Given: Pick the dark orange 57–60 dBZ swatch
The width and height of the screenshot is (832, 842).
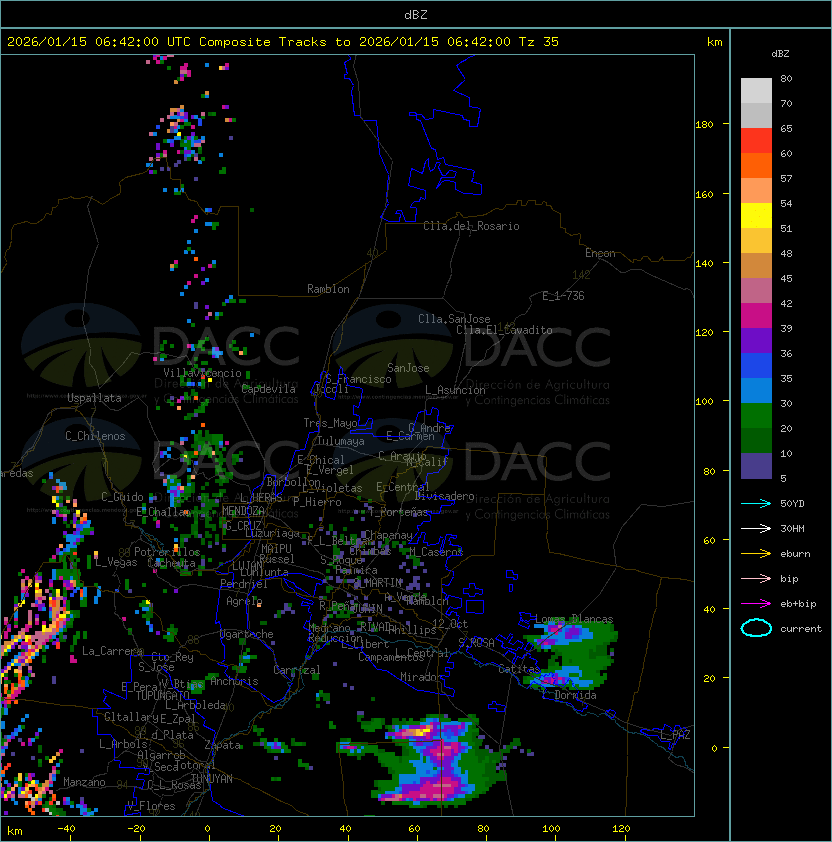Looking at the screenshot, I should pyautogui.click(x=756, y=165).
